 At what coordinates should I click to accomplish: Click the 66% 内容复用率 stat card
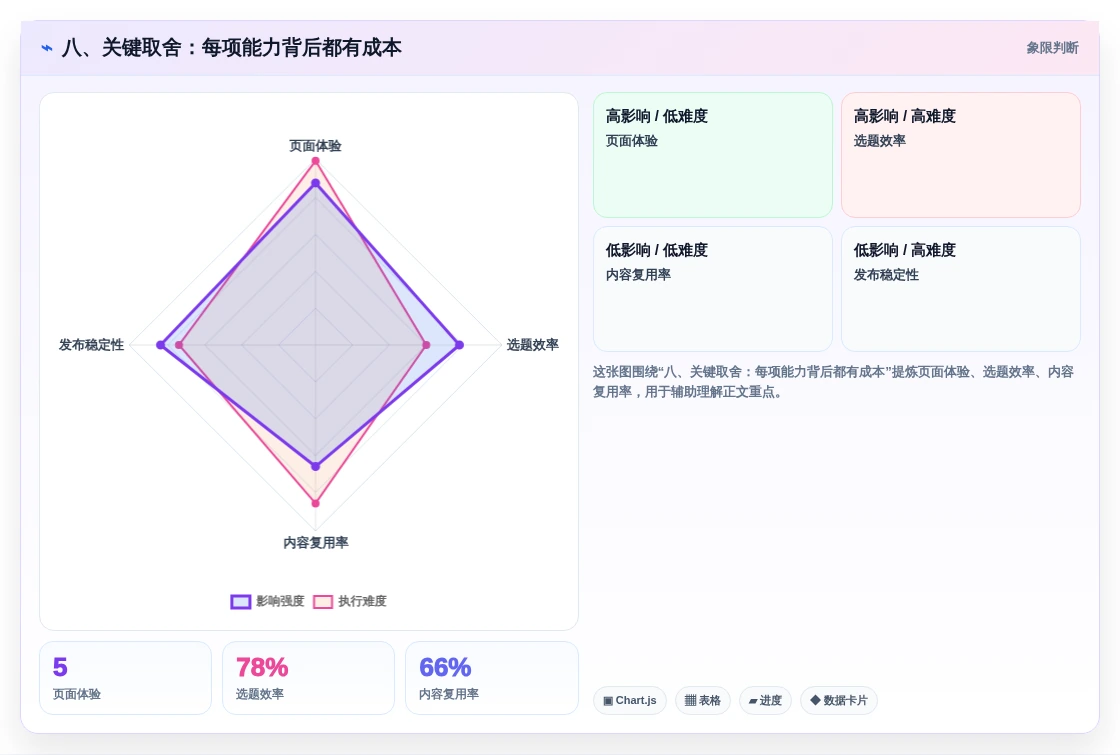(491, 678)
